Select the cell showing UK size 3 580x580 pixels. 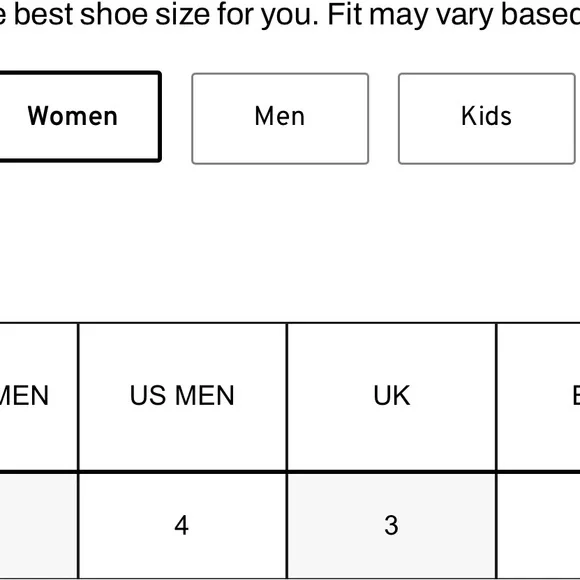391,526
